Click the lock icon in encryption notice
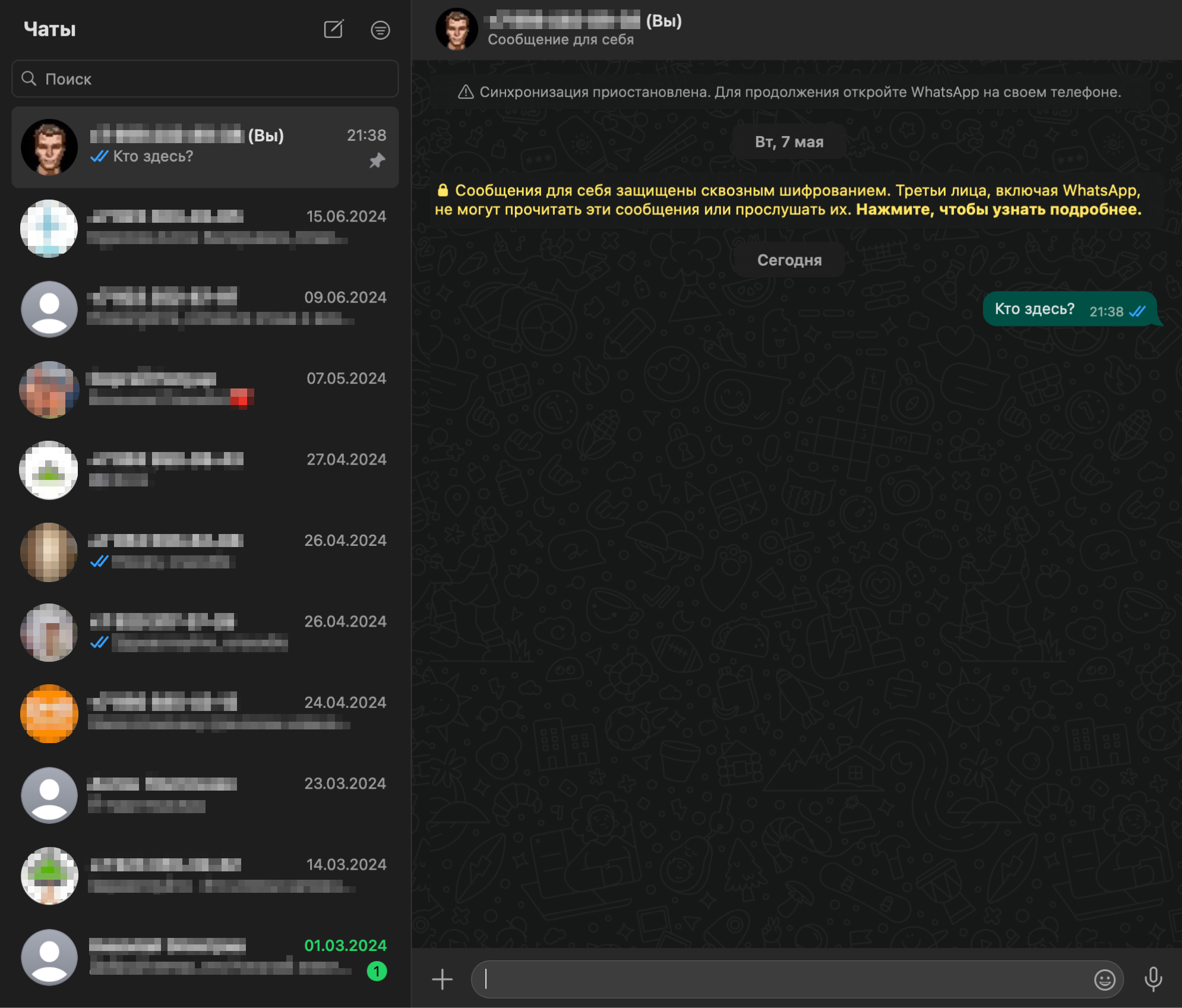The image size is (1182, 1008). pyautogui.click(x=443, y=190)
